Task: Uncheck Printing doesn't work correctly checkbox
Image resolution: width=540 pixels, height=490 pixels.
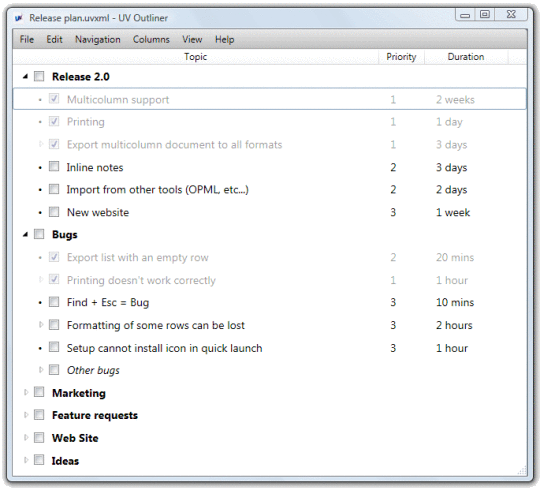Action: [54, 279]
